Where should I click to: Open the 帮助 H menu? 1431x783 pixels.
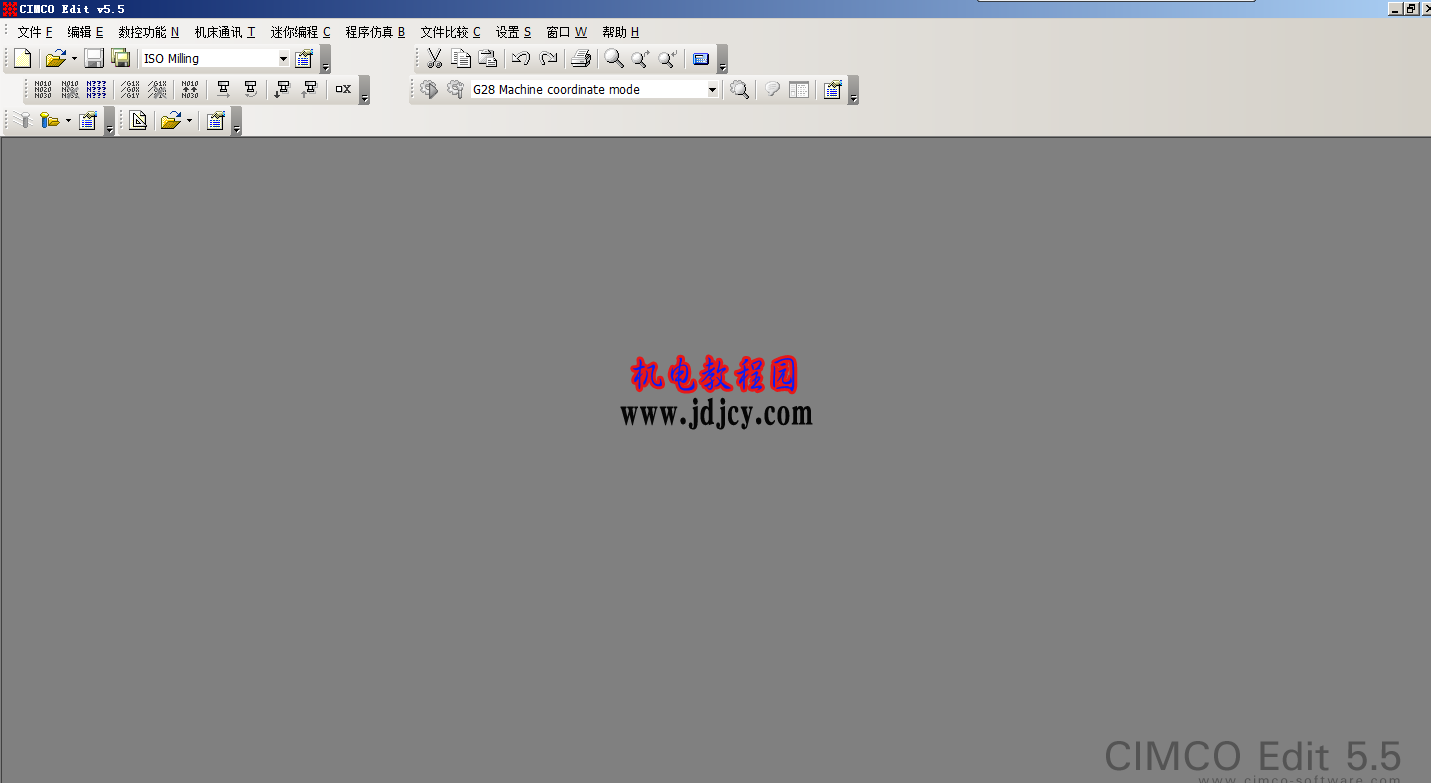(x=620, y=32)
